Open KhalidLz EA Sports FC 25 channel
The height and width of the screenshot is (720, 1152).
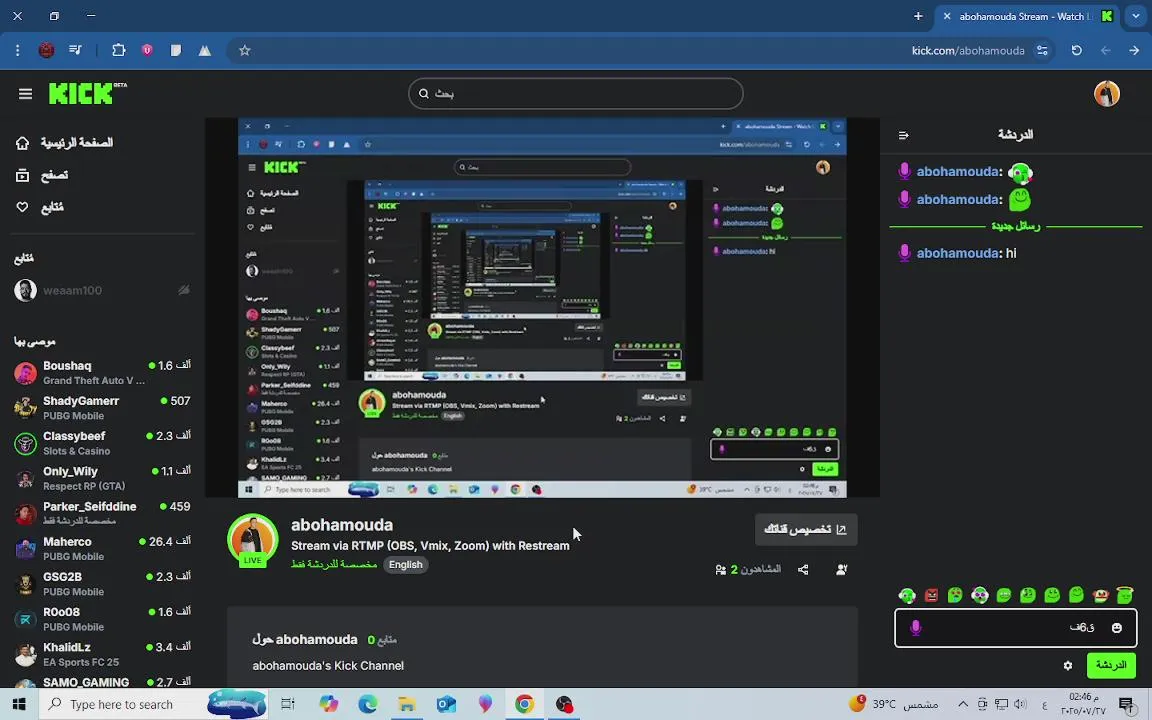(x=102, y=655)
